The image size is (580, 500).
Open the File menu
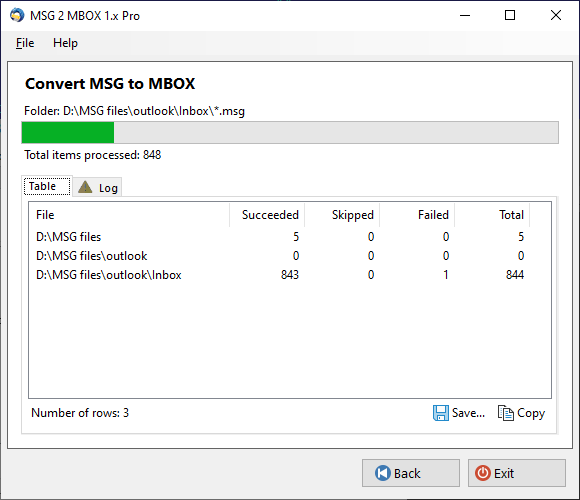click(x=25, y=43)
